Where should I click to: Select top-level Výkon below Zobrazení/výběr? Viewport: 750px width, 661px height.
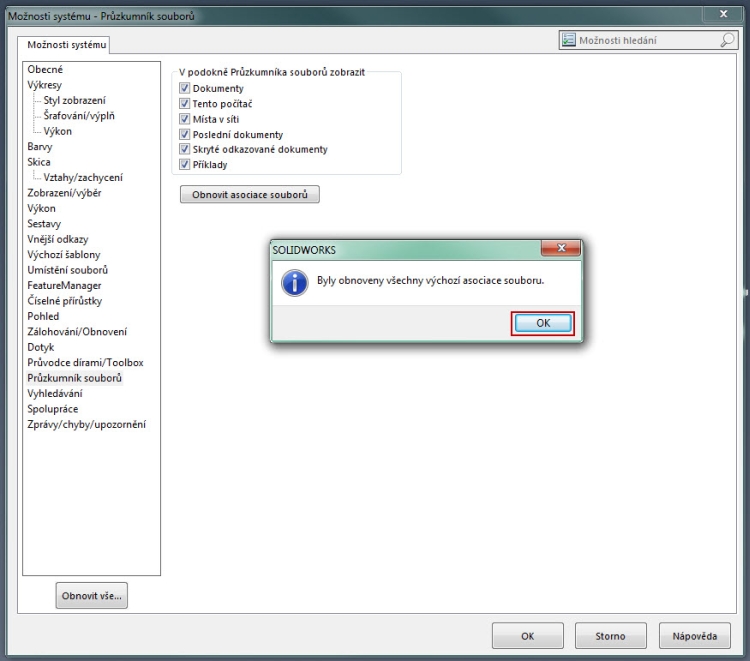point(41,208)
